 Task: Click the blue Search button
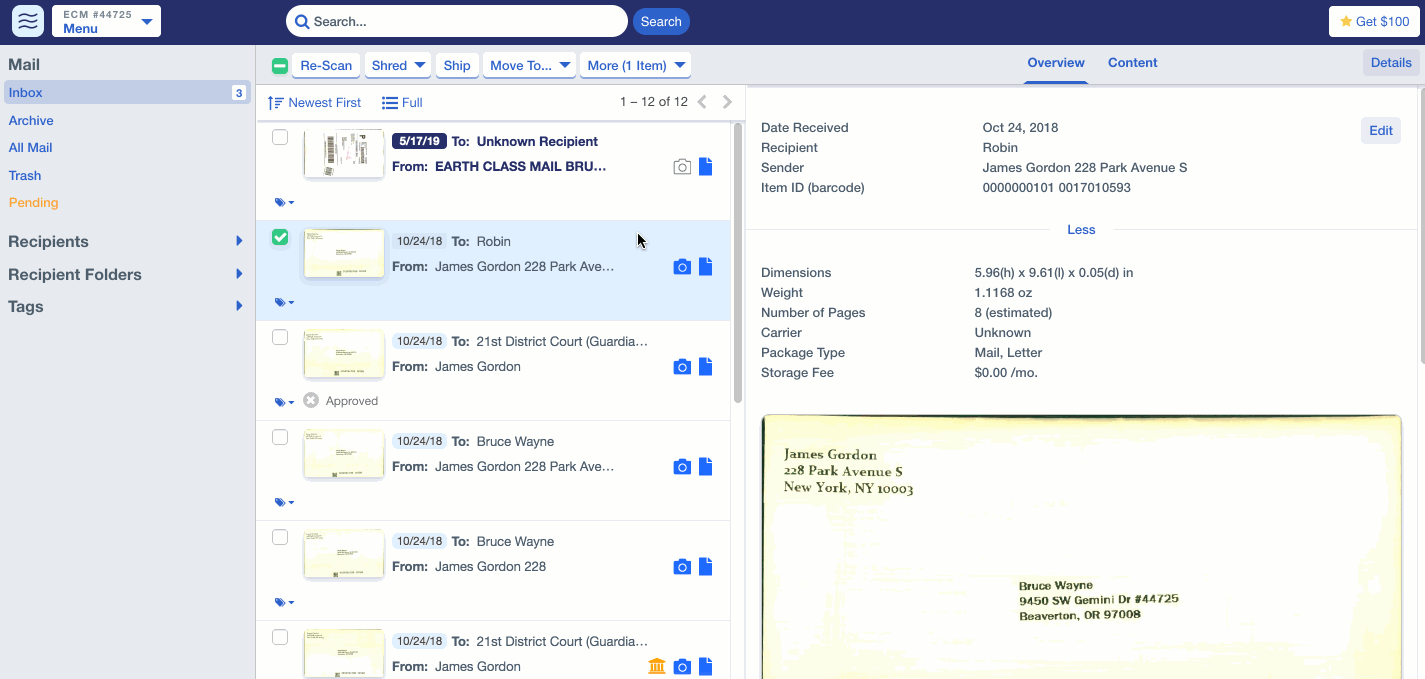(x=661, y=21)
